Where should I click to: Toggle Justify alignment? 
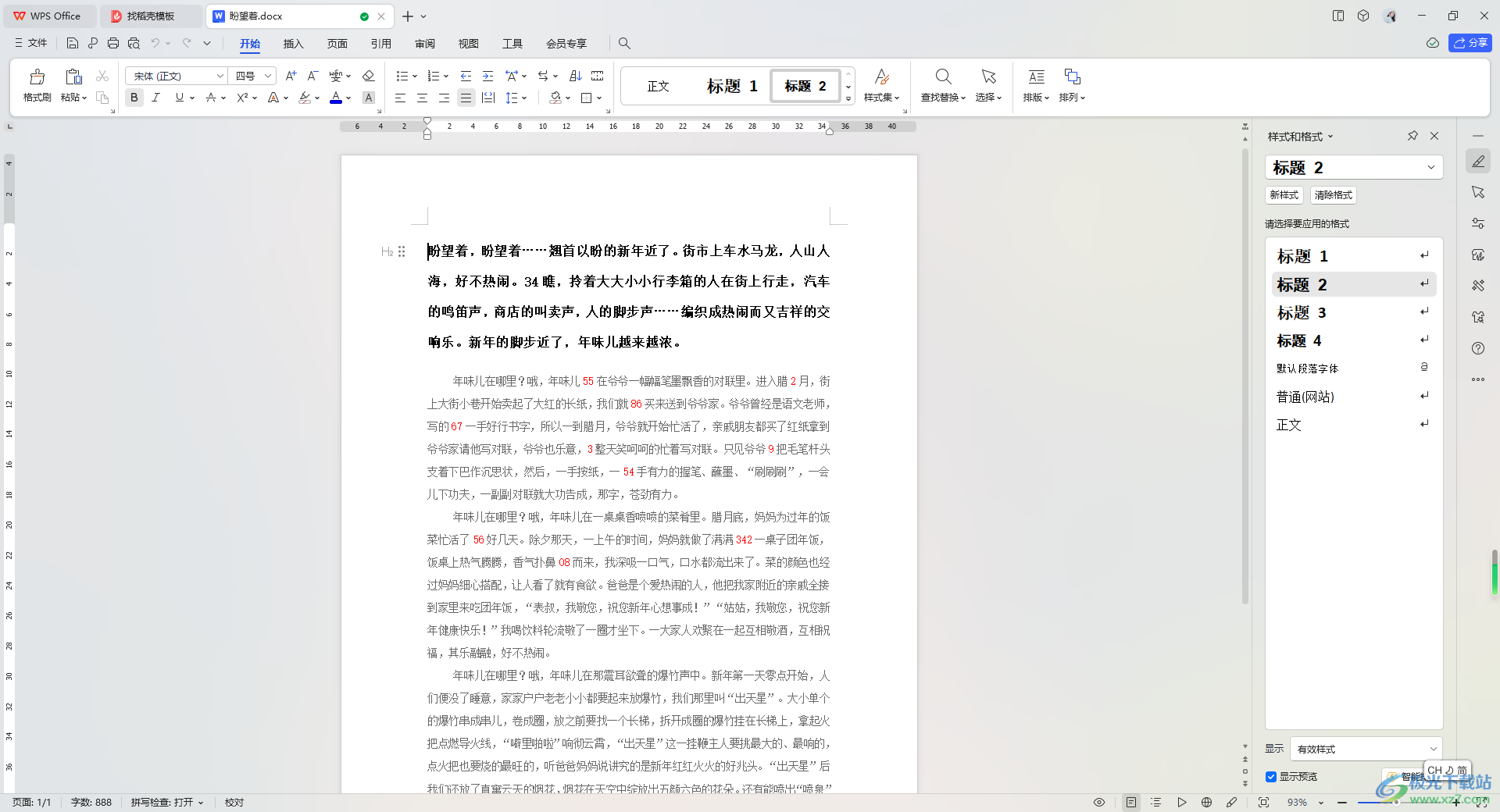466,98
